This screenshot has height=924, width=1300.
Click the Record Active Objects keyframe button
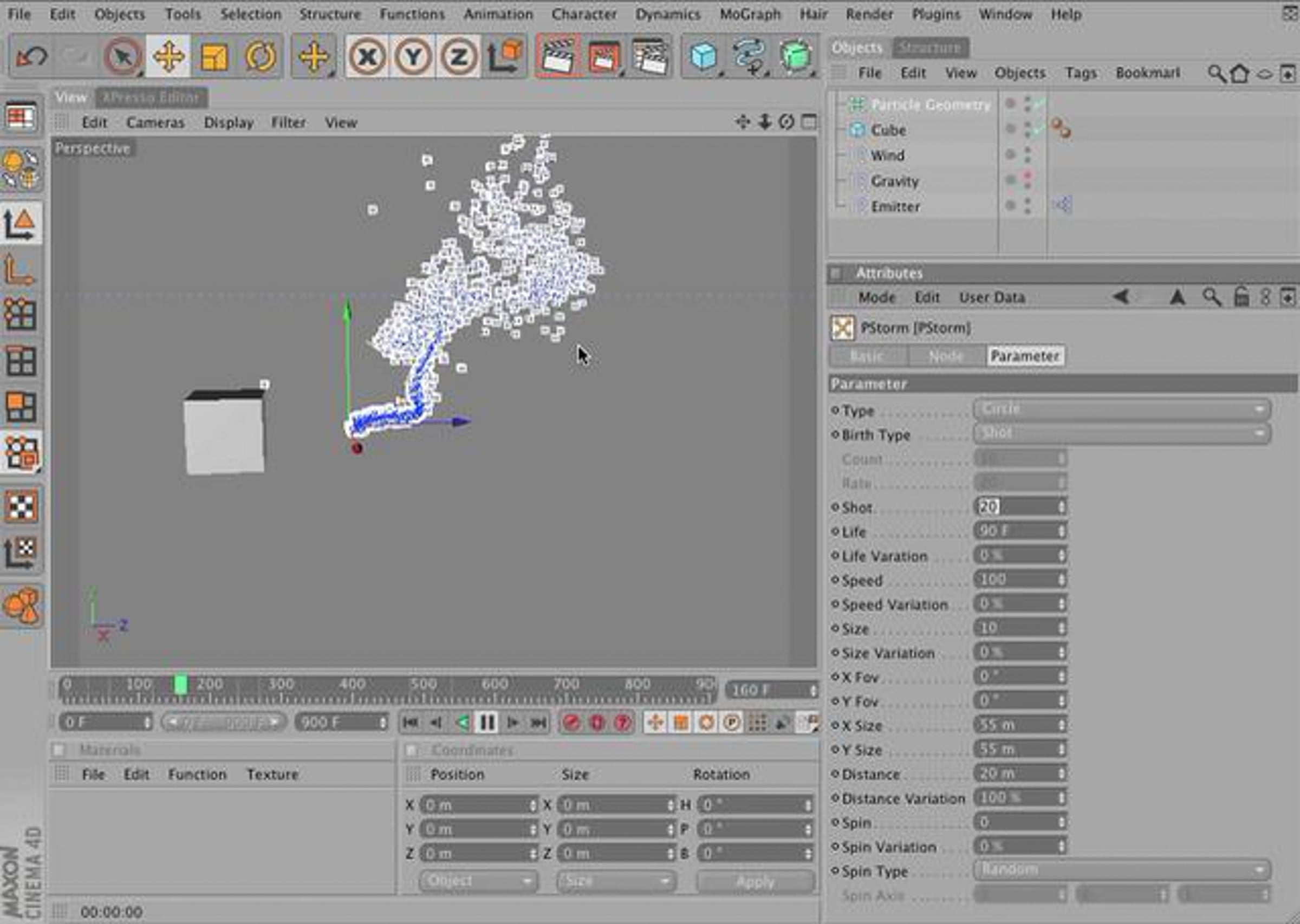point(571,723)
